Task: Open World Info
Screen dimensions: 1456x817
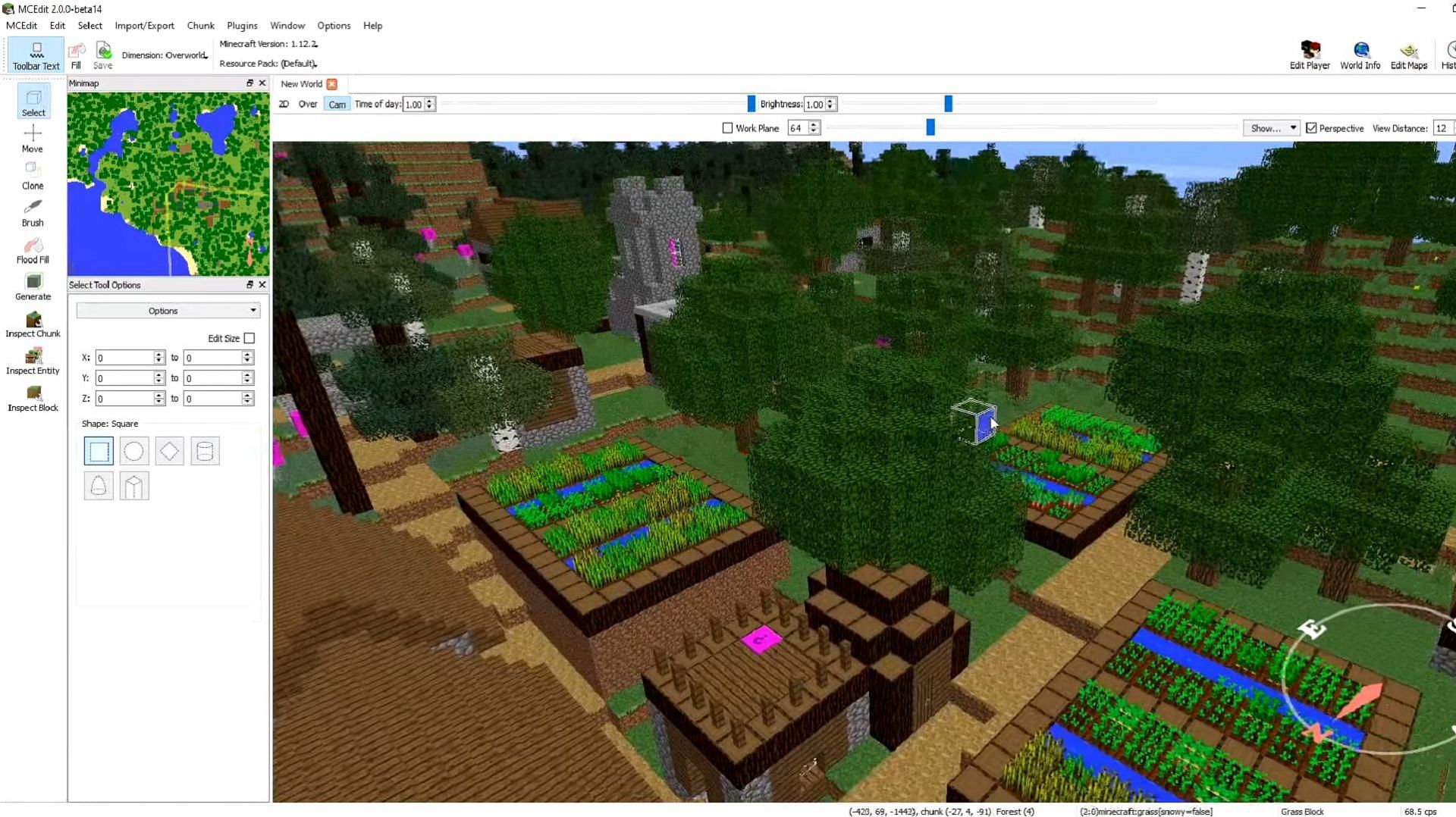Action: coord(1360,56)
